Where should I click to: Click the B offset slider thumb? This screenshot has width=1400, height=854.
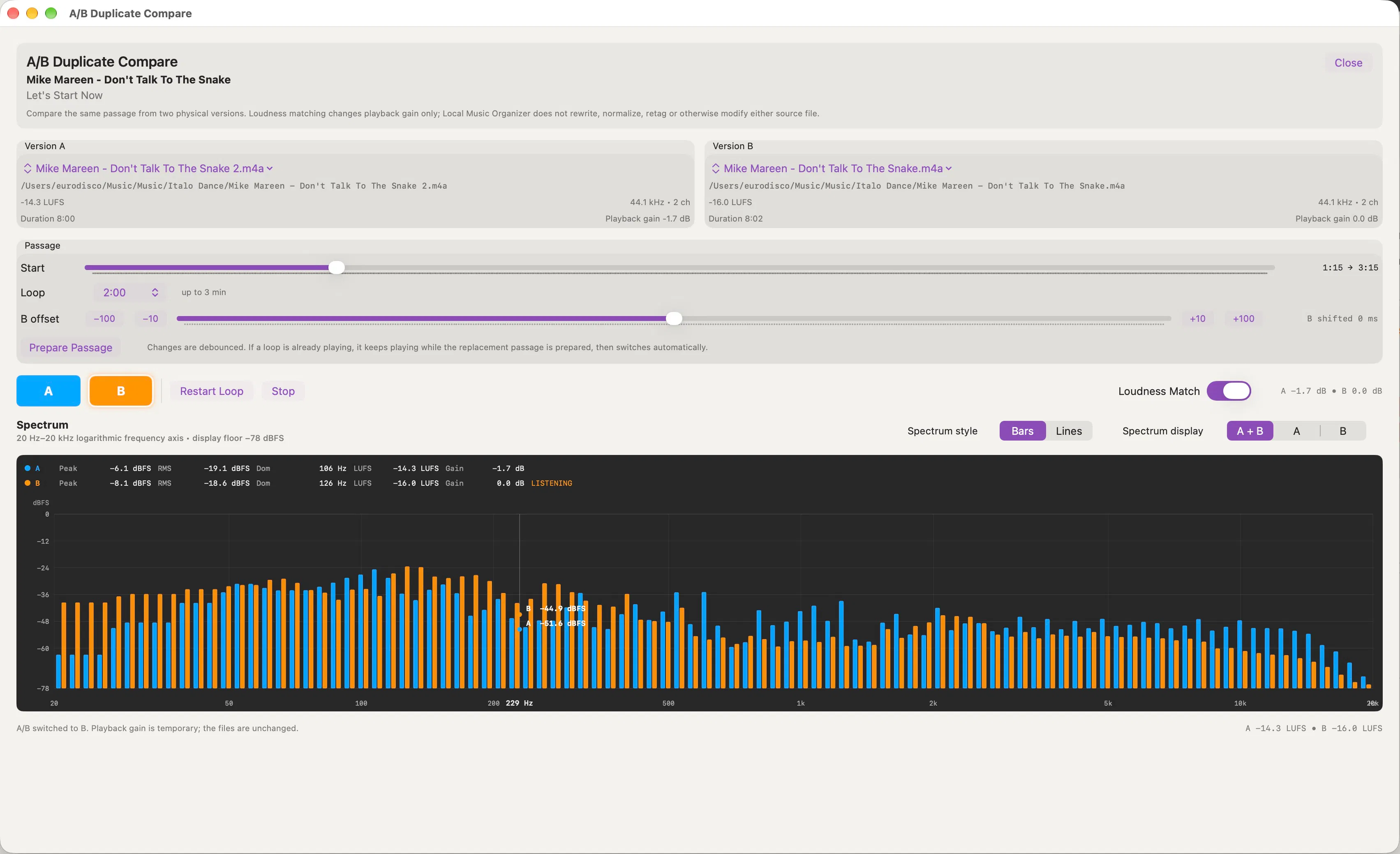pyautogui.click(x=673, y=319)
